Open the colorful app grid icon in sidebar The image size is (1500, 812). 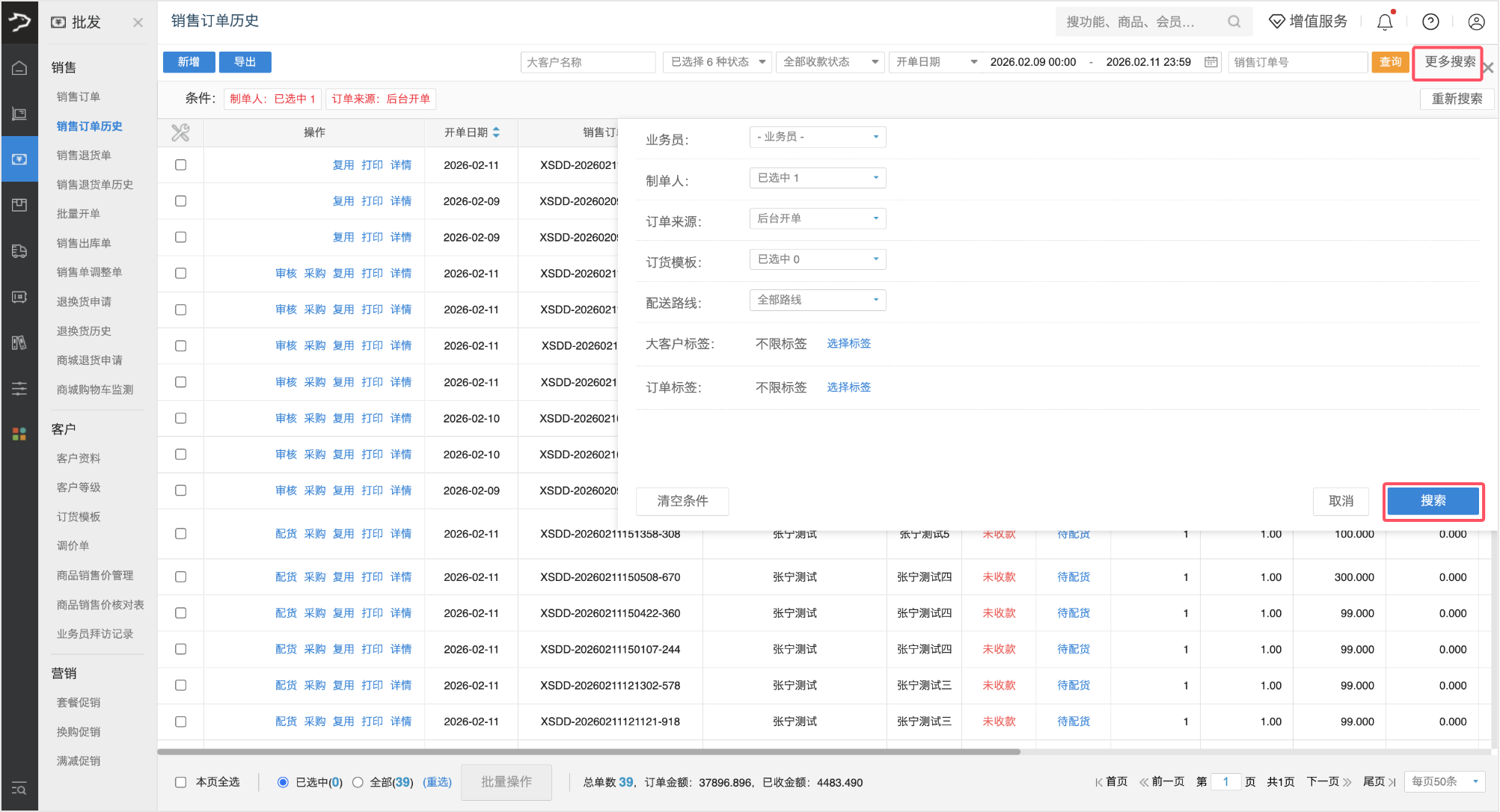pyautogui.click(x=19, y=434)
